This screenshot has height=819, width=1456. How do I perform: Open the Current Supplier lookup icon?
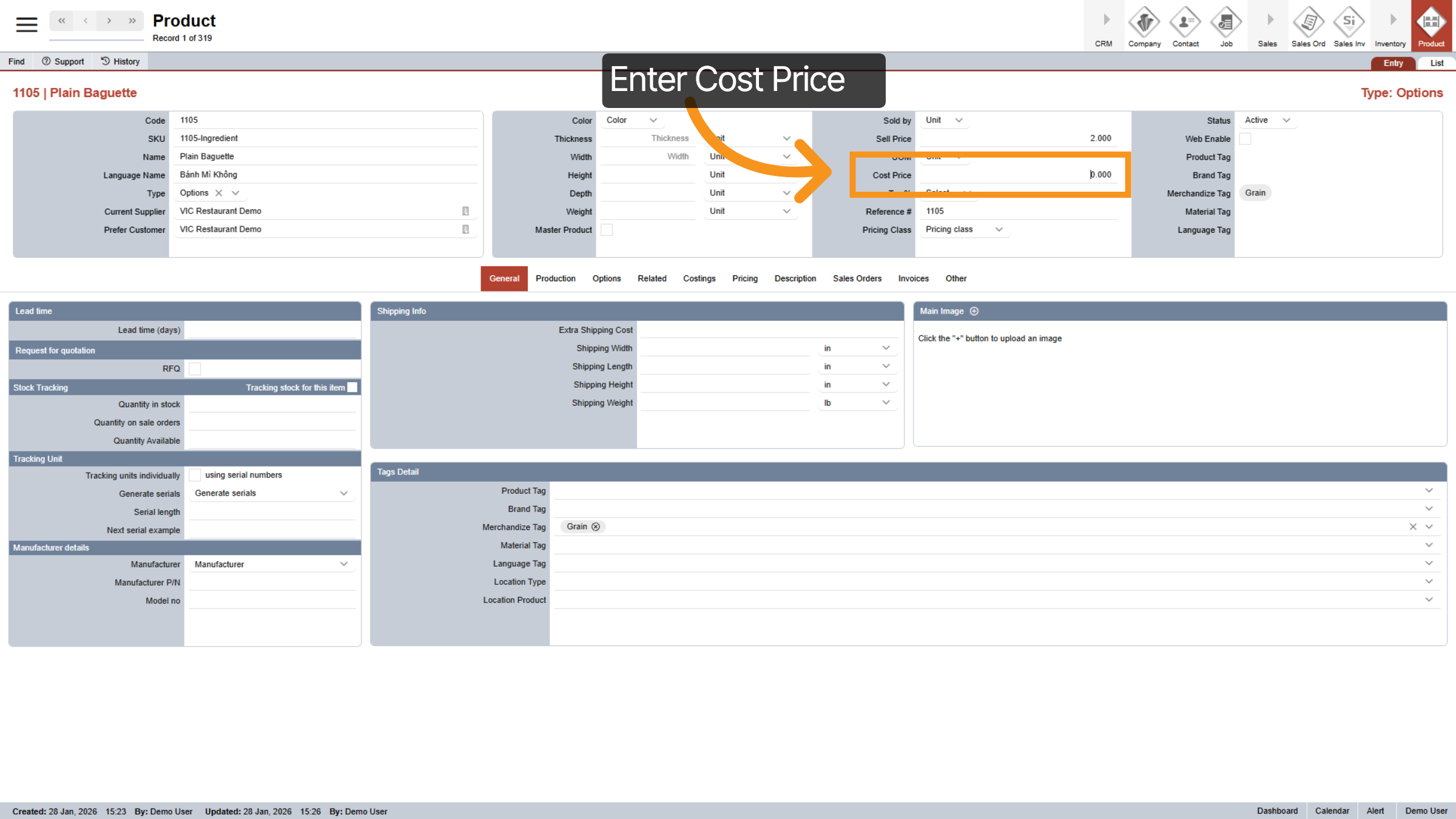tap(465, 211)
